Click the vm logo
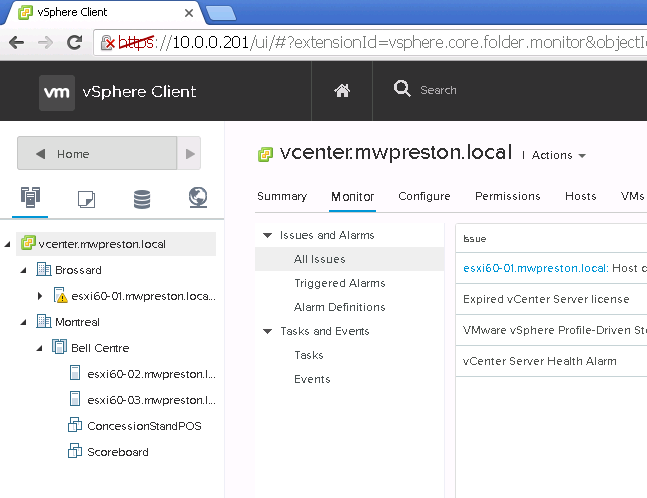Screen dimensions: 647x498 click(x=57, y=92)
